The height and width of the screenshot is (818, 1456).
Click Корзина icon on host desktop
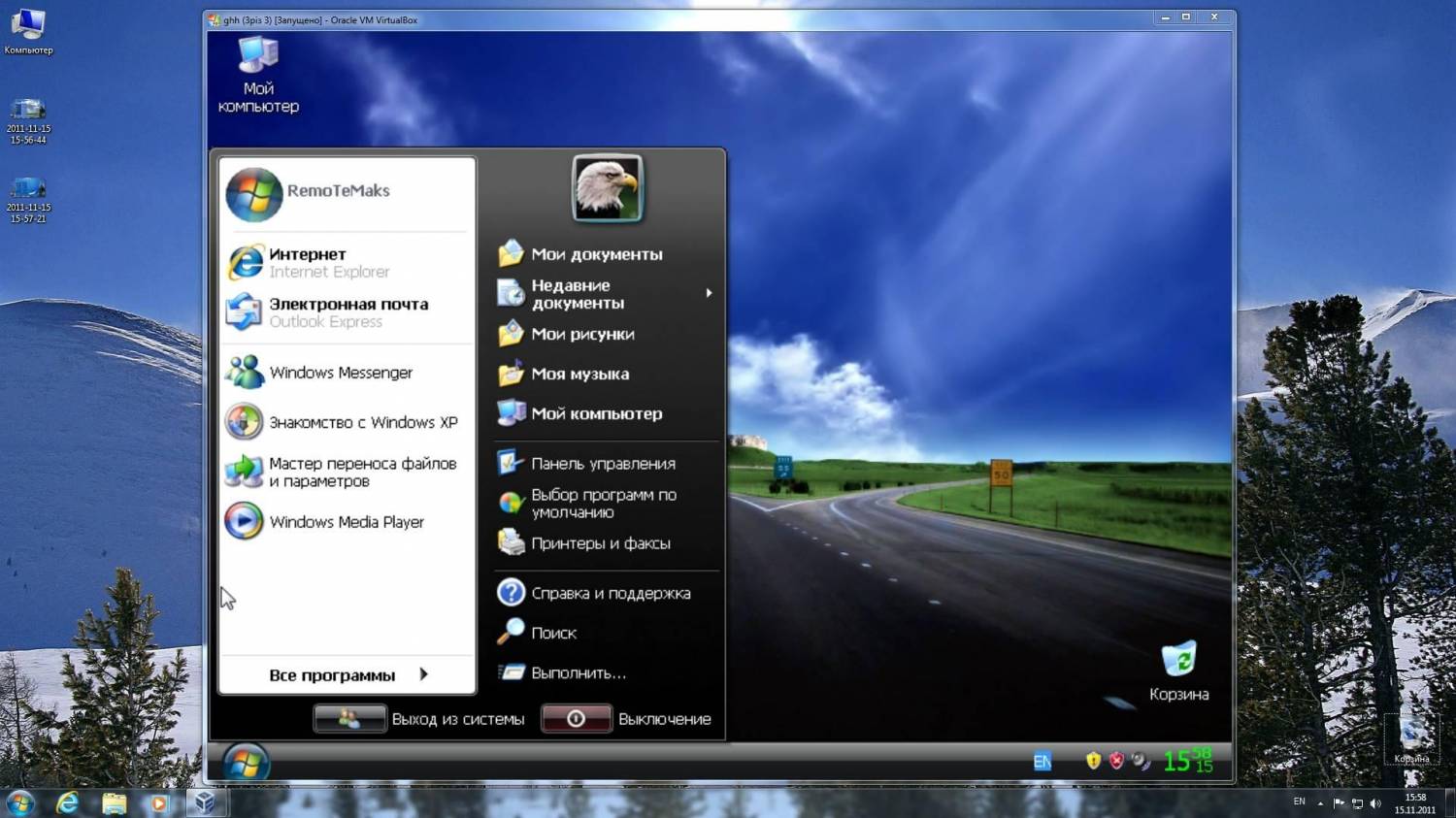point(1411,740)
